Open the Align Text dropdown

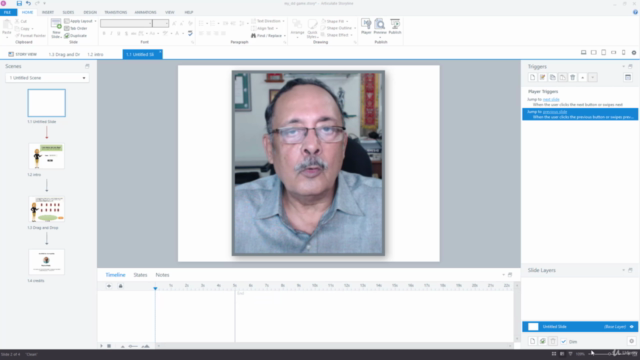pyautogui.click(x=264, y=28)
